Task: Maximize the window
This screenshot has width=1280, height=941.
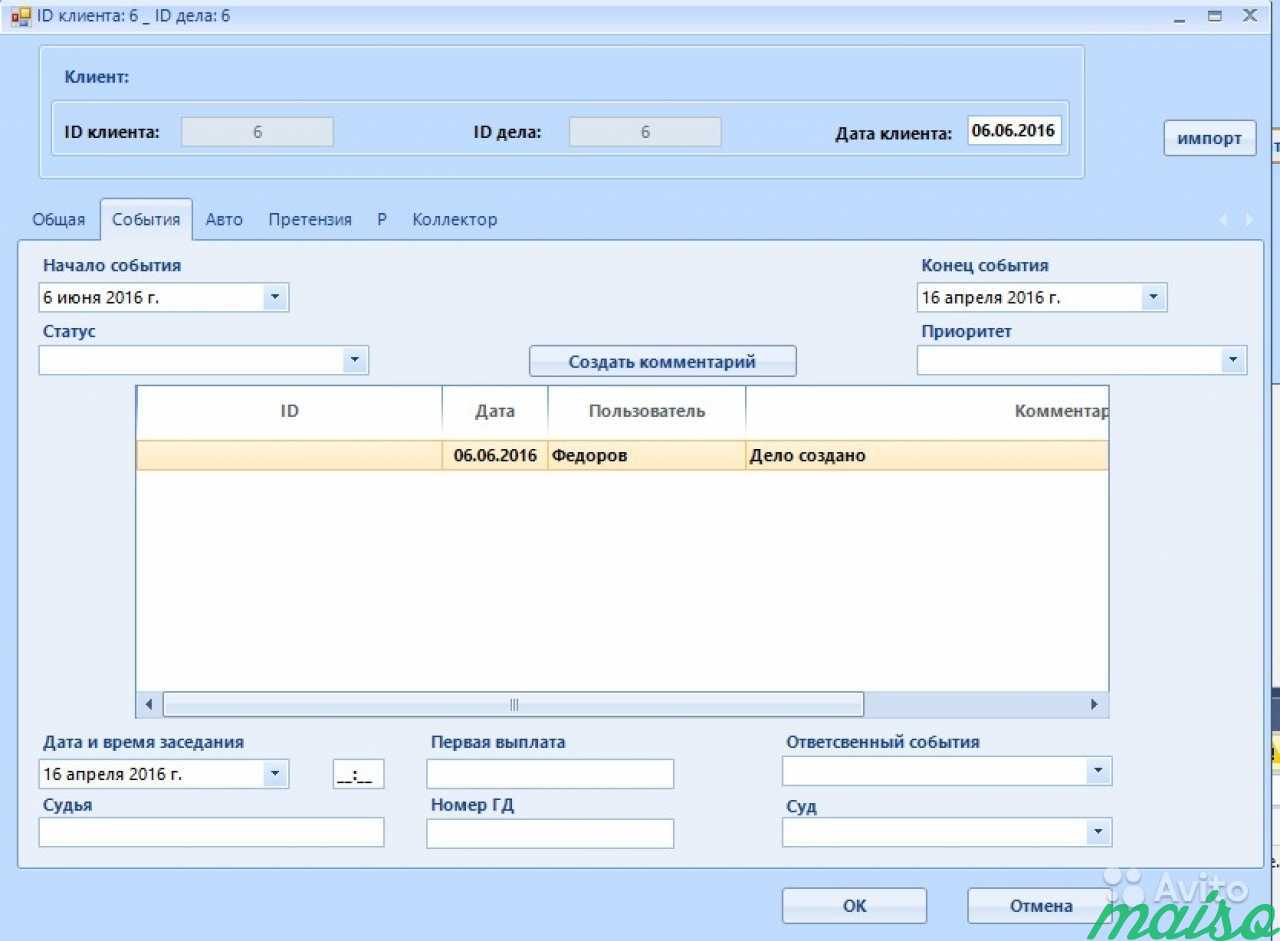Action: tap(1215, 16)
